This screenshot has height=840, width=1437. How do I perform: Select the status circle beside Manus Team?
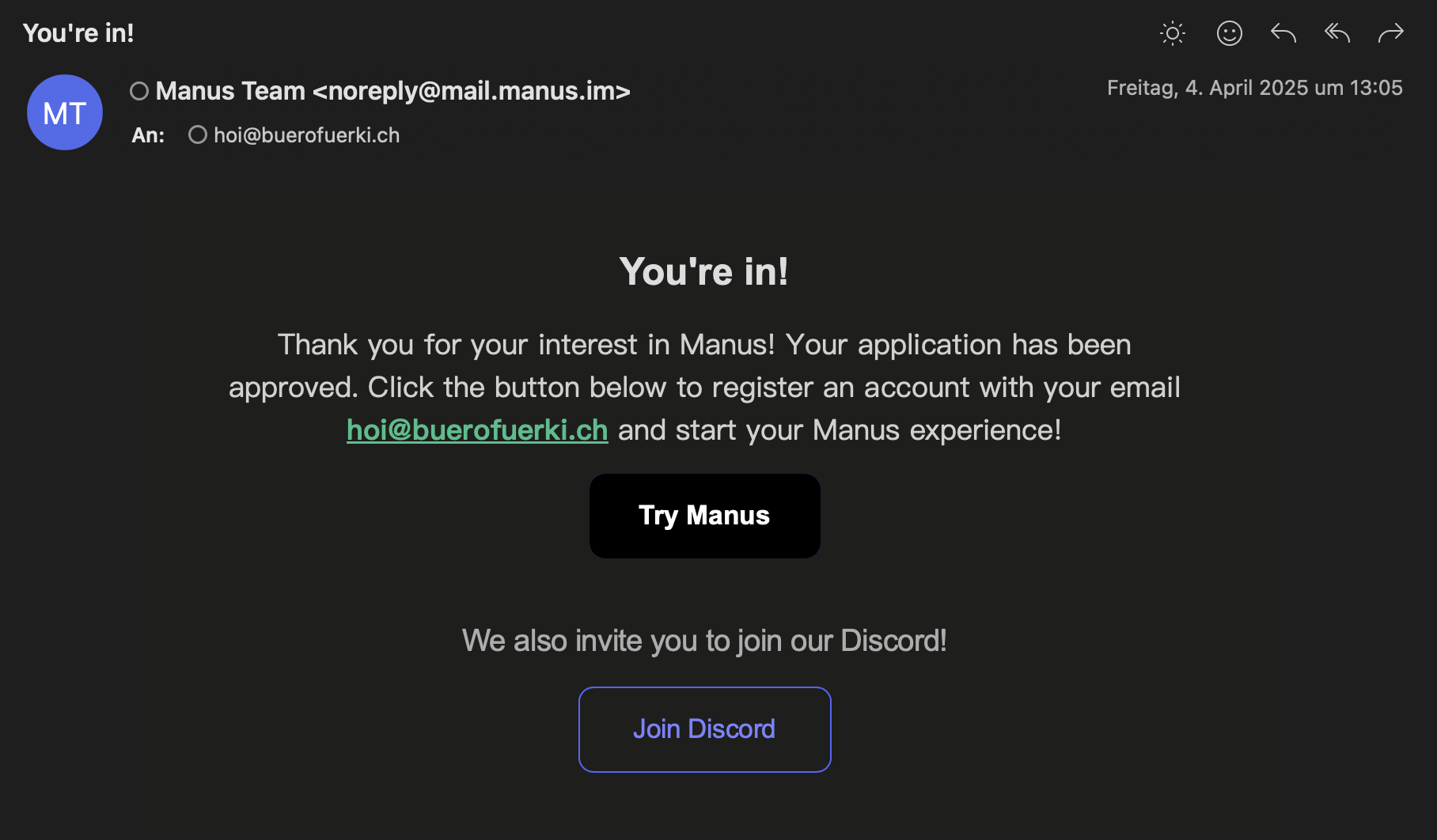[x=139, y=92]
